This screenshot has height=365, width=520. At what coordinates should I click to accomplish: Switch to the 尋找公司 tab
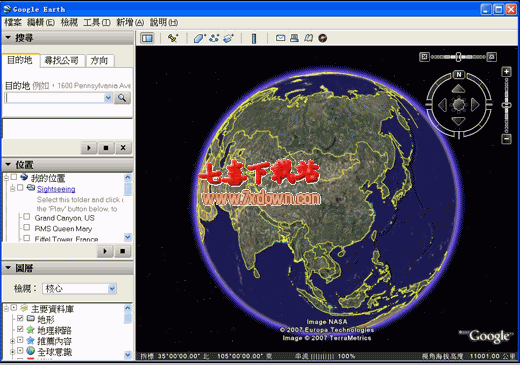tap(62, 61)
